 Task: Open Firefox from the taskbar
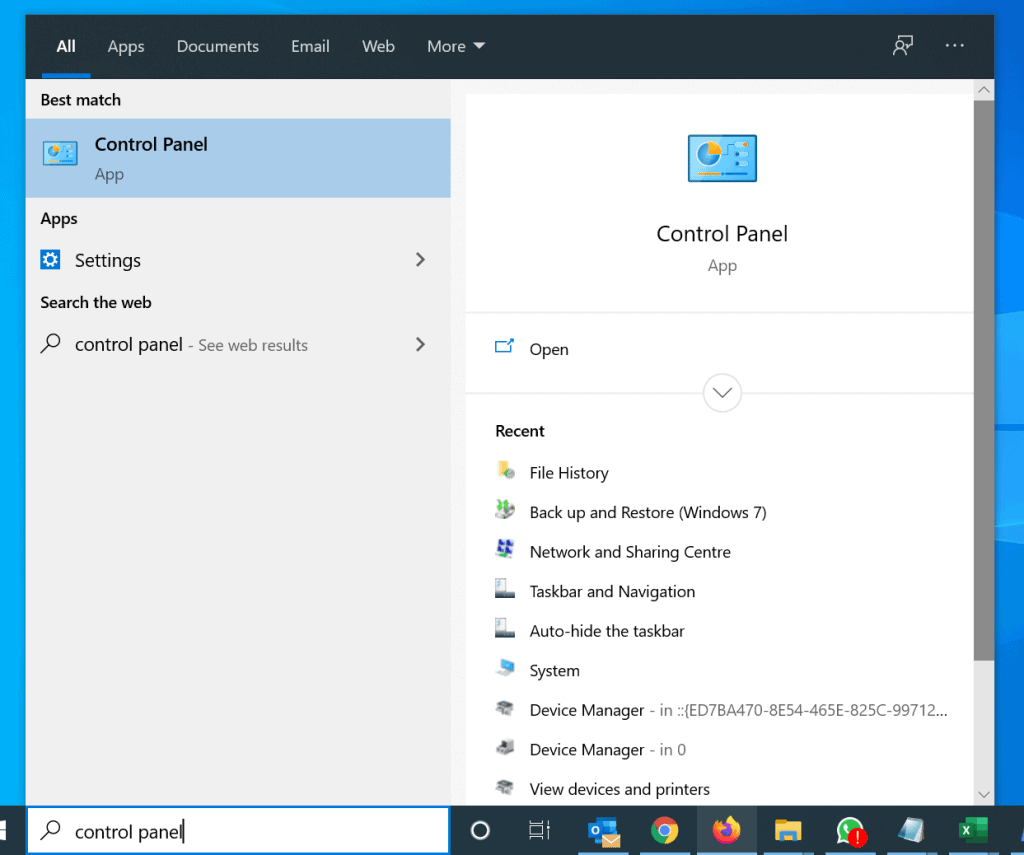(726, 831)
